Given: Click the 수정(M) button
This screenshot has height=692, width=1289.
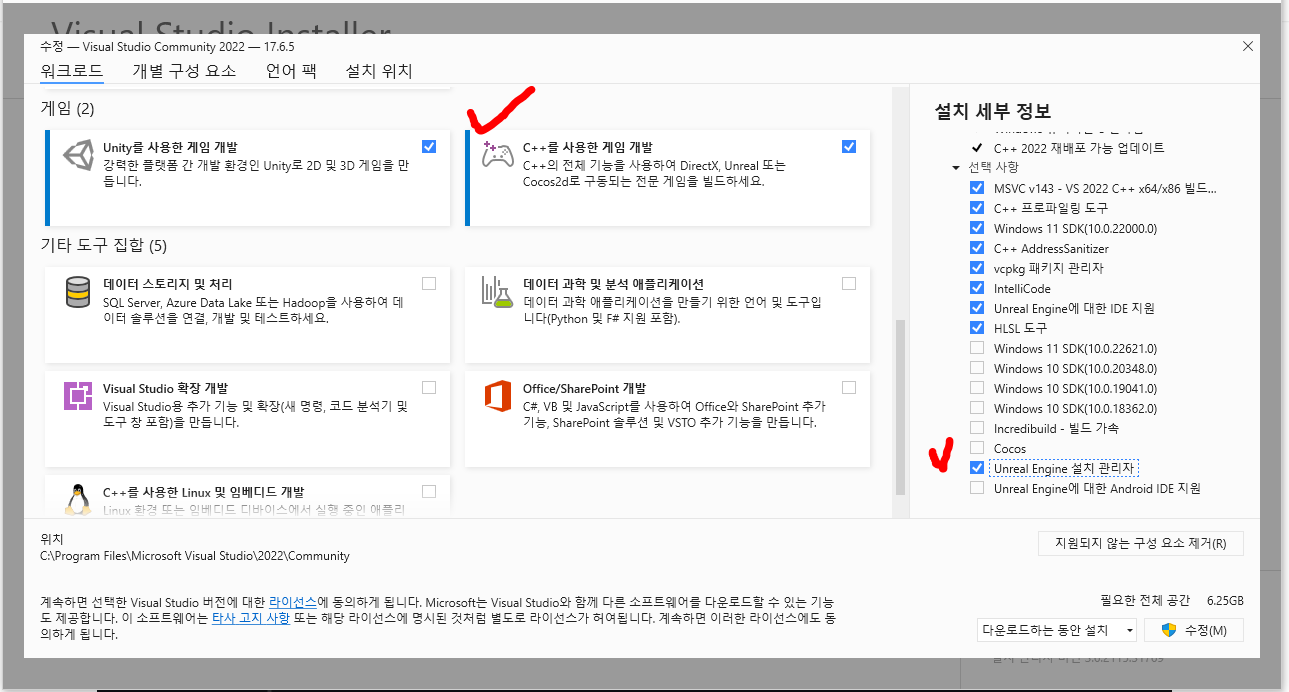Looking at the screenshot, I should point(1194,630).
